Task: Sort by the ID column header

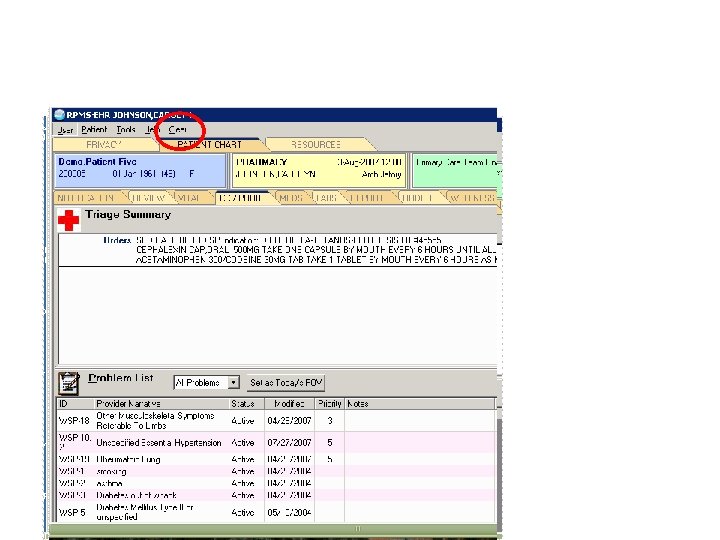Action: point(75,404)
